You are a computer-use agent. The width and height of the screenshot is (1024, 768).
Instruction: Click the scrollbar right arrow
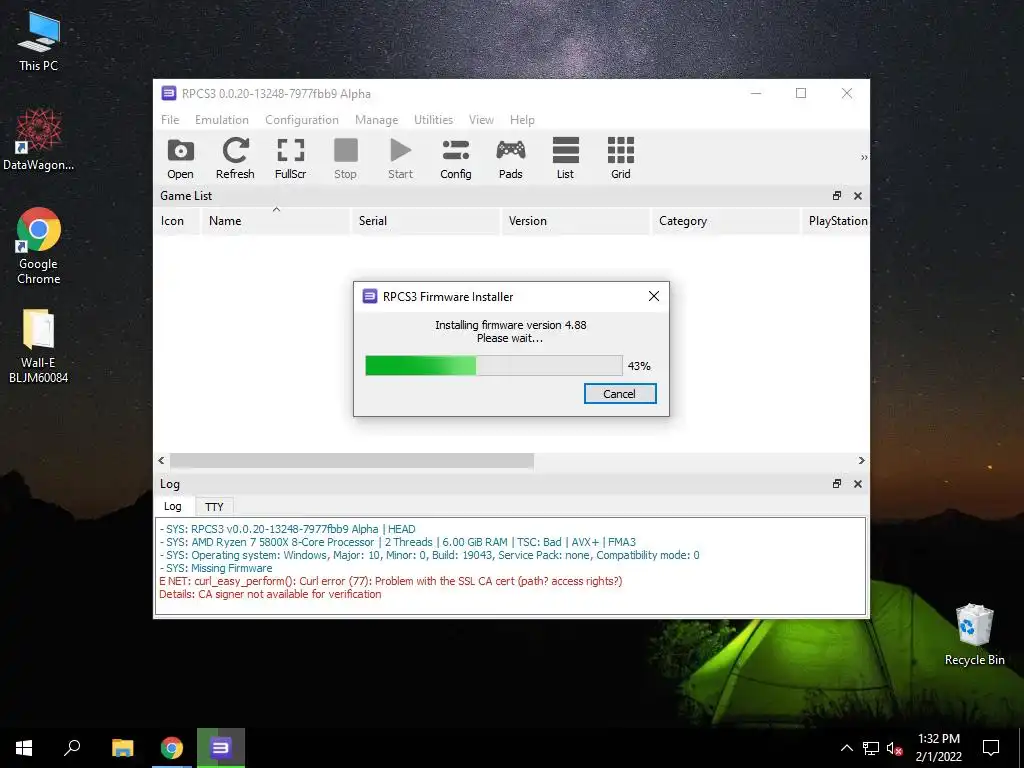click(x=861, y=460)
